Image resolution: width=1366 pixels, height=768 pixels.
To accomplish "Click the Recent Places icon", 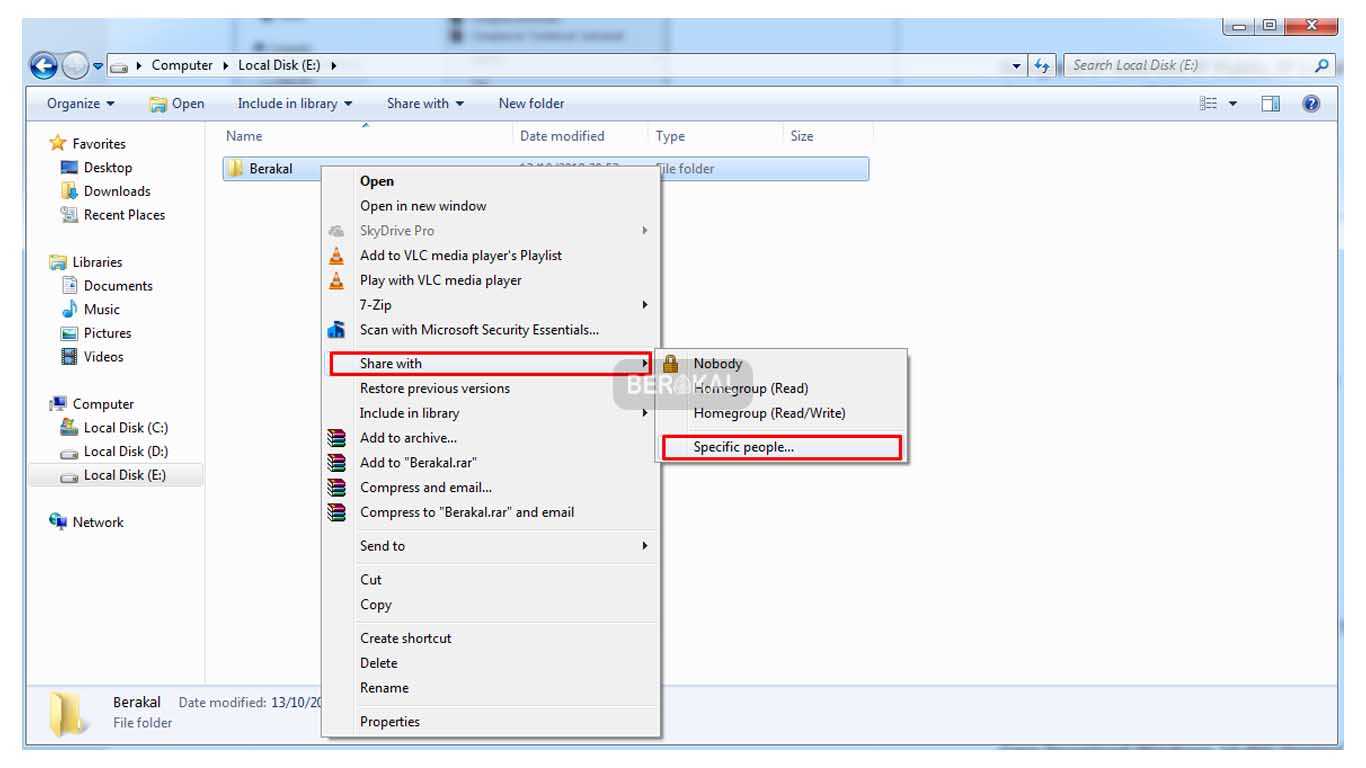I will pyautogui.click(x=69, y=214).
